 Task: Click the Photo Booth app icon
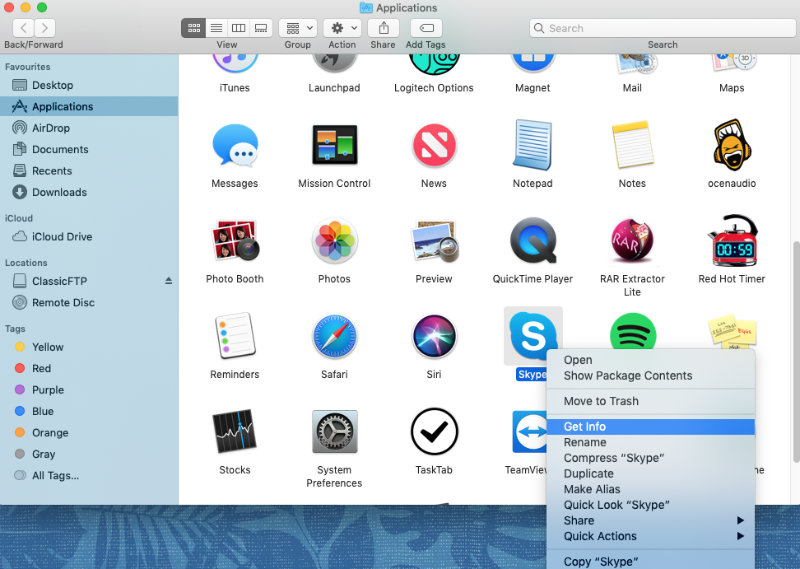(235, 240)
